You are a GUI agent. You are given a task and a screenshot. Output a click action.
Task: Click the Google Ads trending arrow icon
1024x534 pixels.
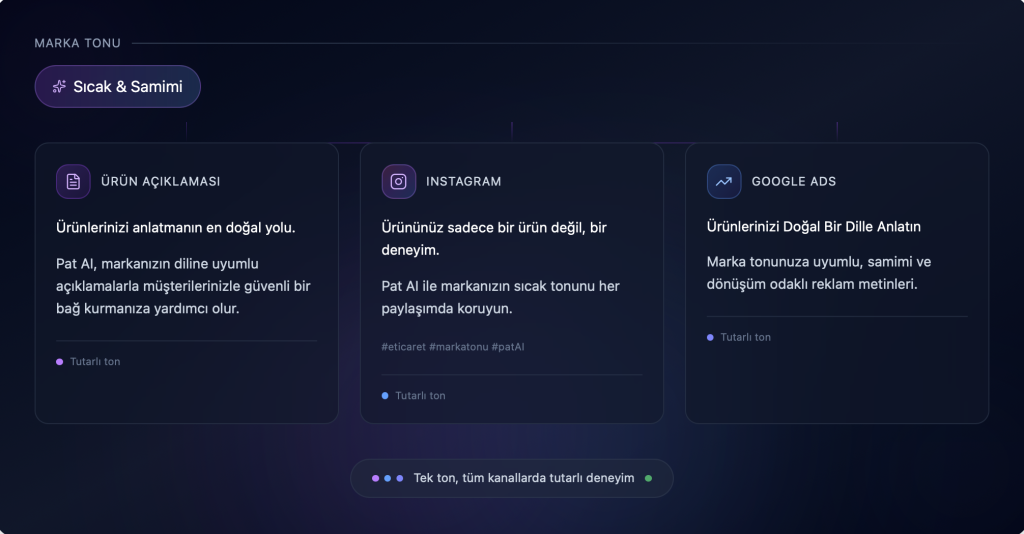click(723, 181)
